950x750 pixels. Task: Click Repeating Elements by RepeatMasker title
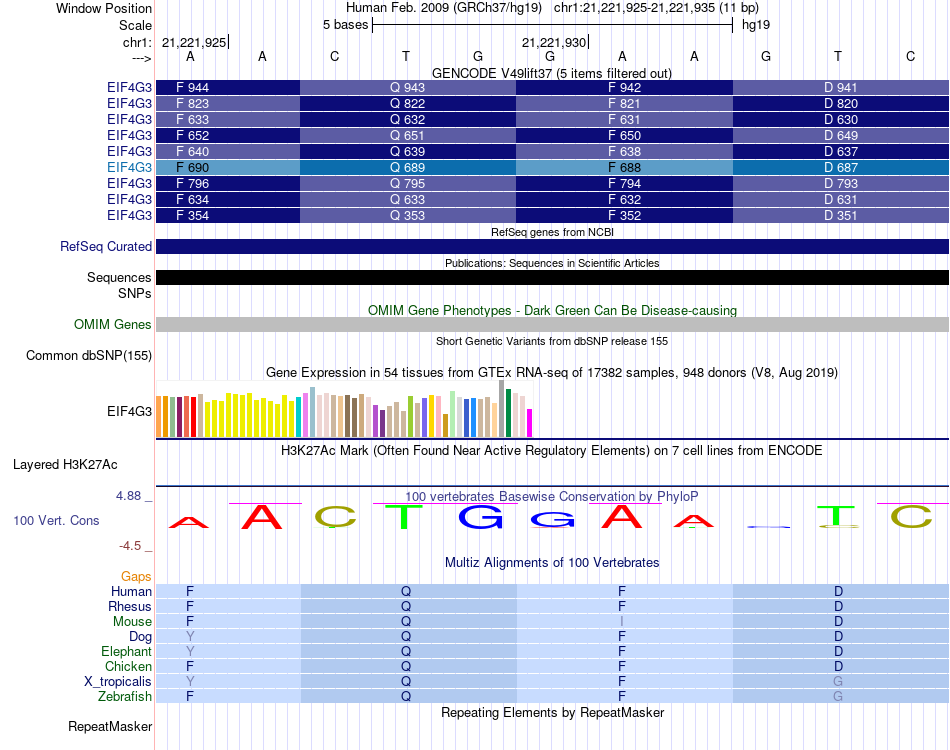click(x=552, y=712)
